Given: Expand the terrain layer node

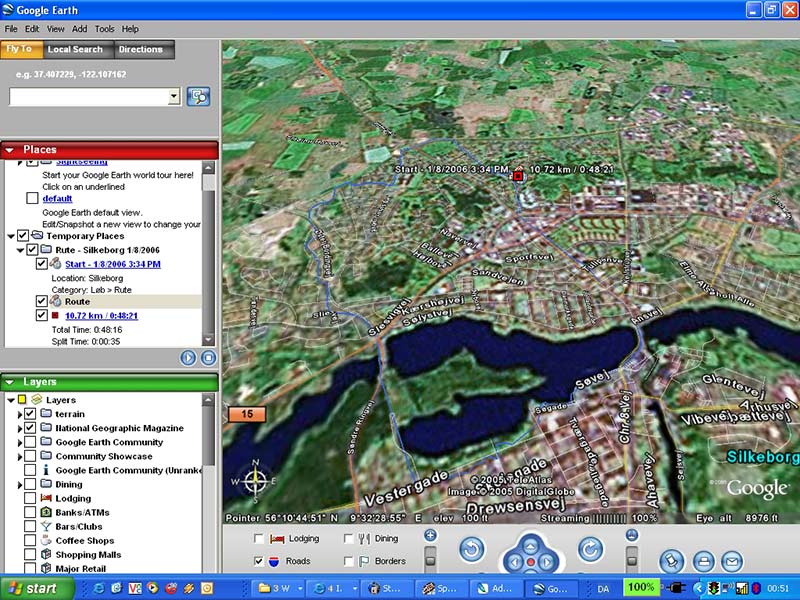Looking at the screenshot, I should 20,414.
